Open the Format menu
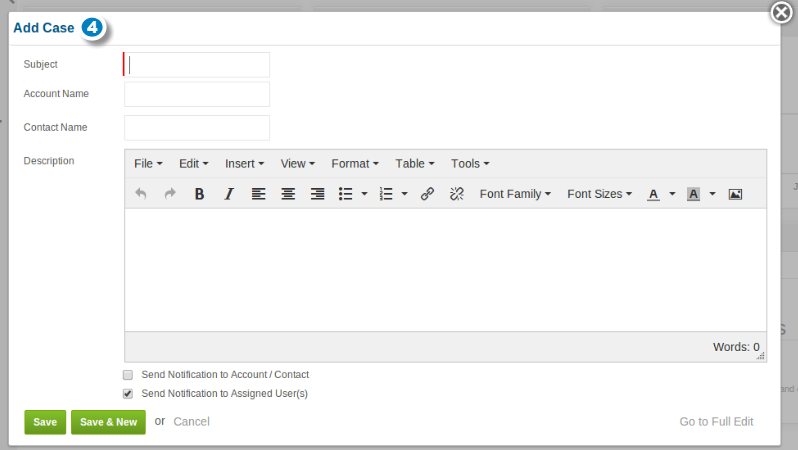Image resolution: width=798 pixels, height=450 pixels. coord(355,164)
